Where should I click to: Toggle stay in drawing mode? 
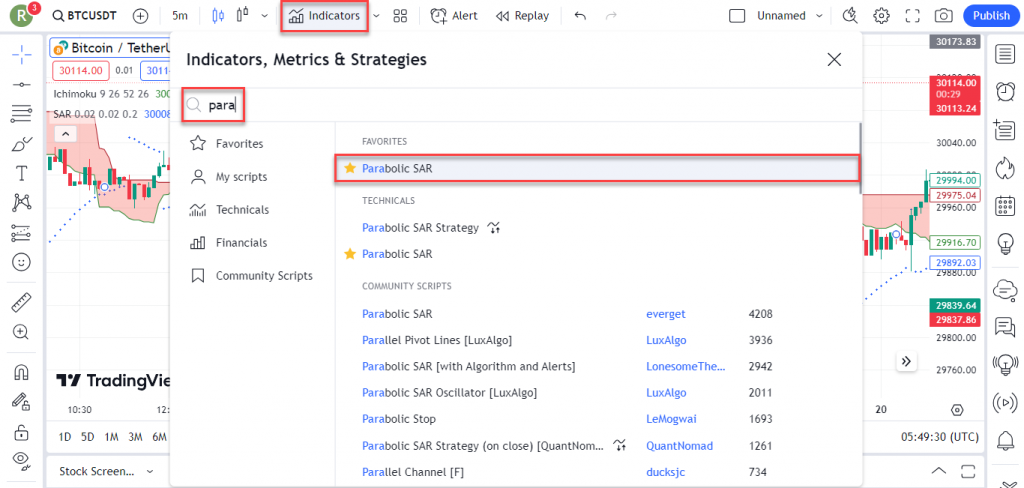pos(22,402)
